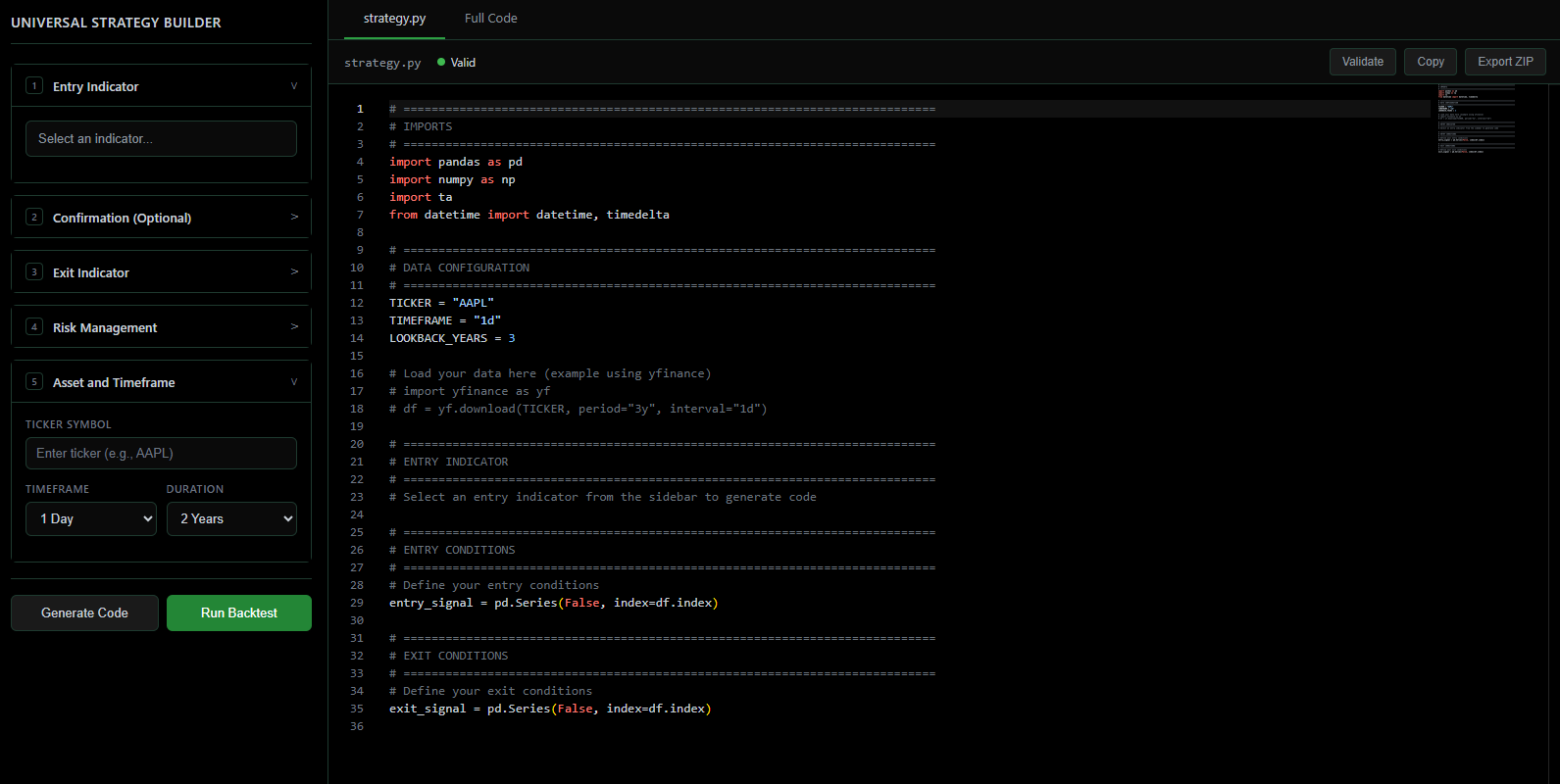Screen dimensions: 1560x784
Task: Open the Duration 2 Years dropdown
Action: tap(231, 518)
